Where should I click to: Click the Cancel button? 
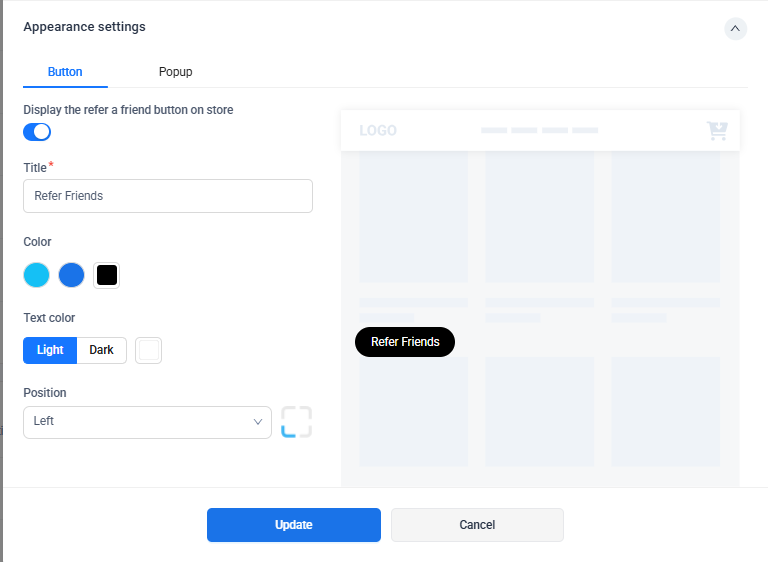(x=477, y=525)
